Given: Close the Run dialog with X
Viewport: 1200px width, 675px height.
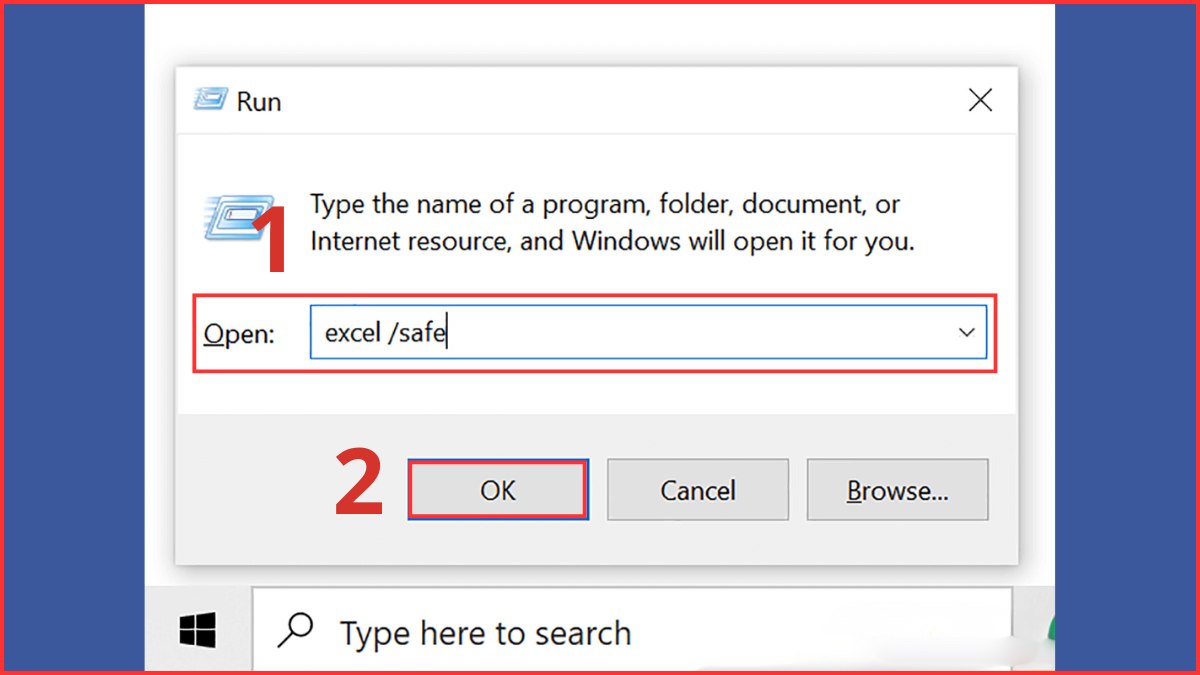Looking at the screenshot, I should [x=980, y=100].
